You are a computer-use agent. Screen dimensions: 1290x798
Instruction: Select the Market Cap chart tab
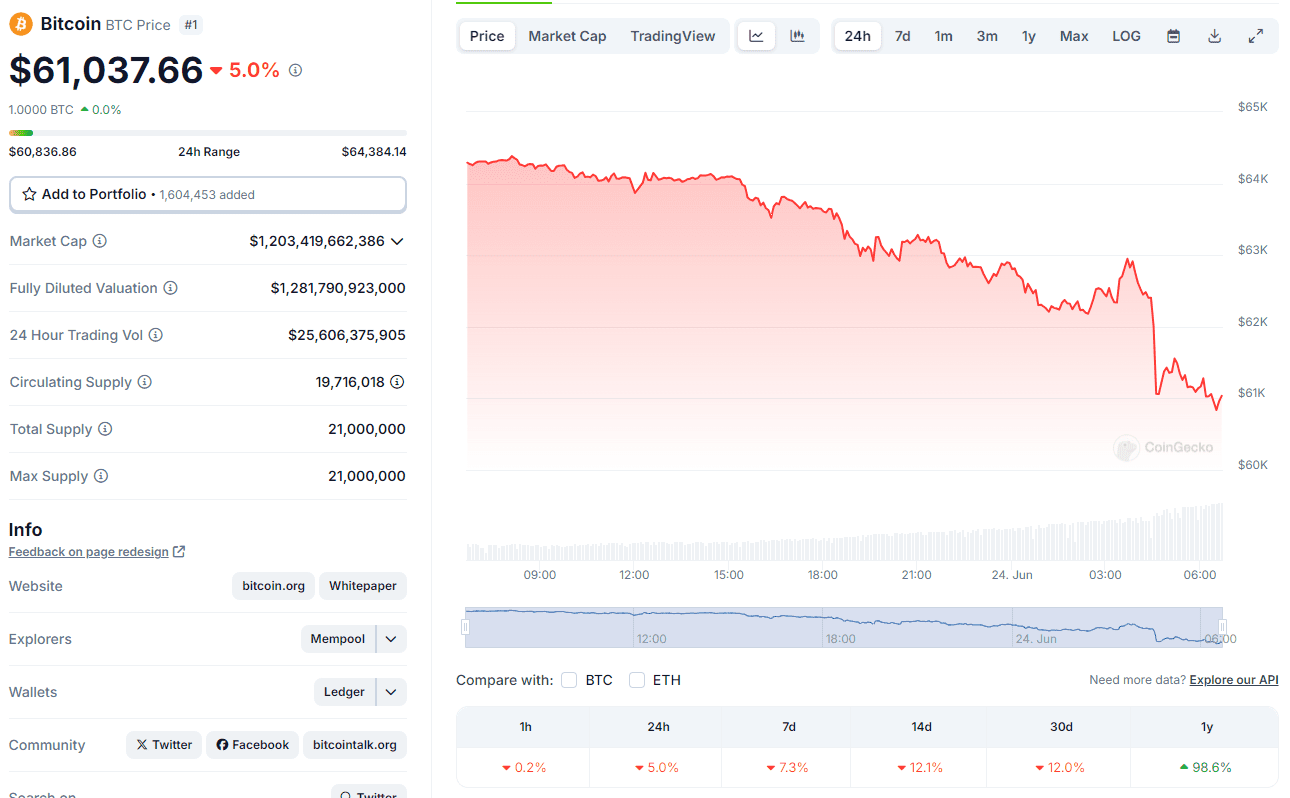tap(567, 36)
